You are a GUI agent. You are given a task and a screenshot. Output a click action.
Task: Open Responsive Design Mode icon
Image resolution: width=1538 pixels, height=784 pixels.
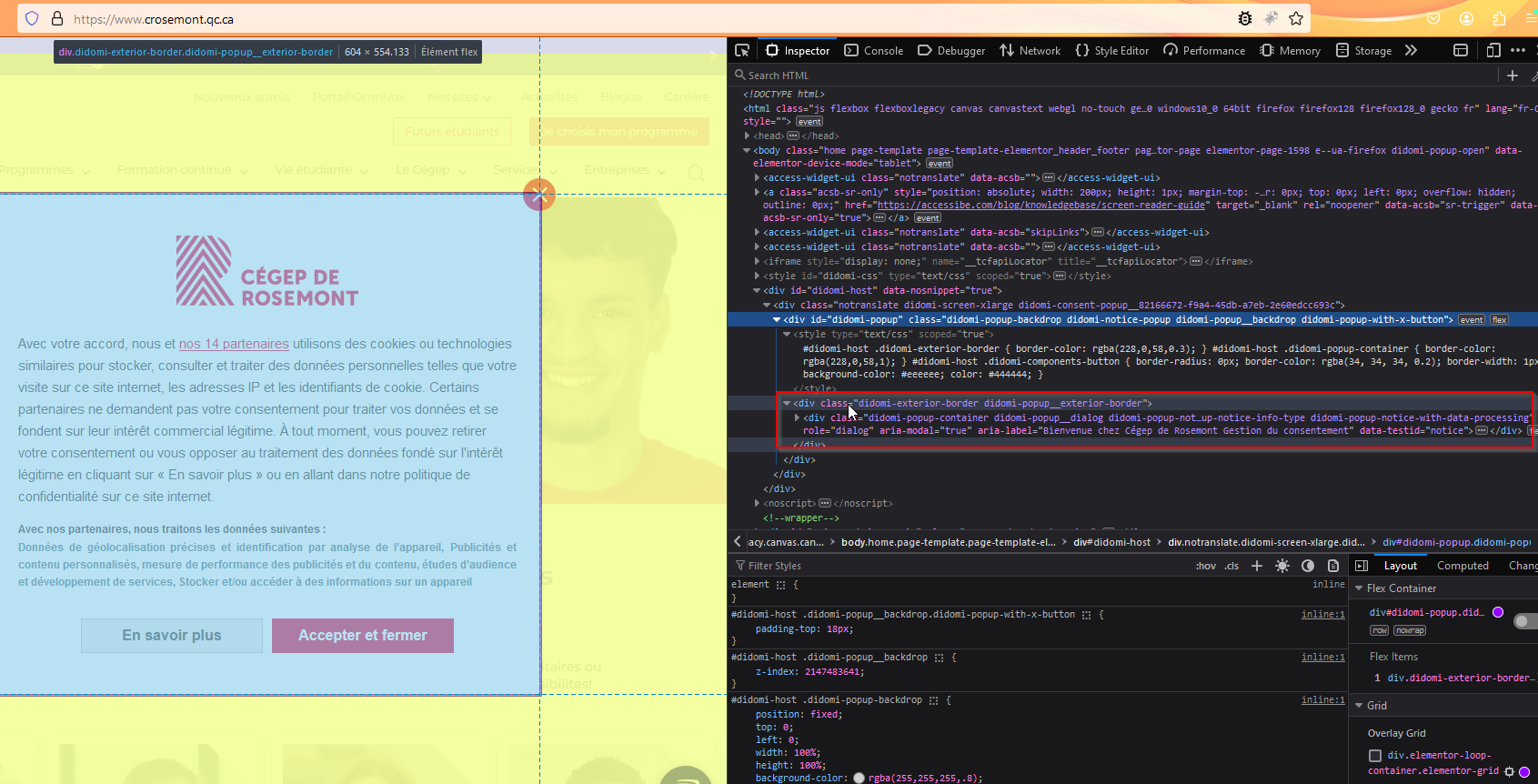pos(1493,50)
